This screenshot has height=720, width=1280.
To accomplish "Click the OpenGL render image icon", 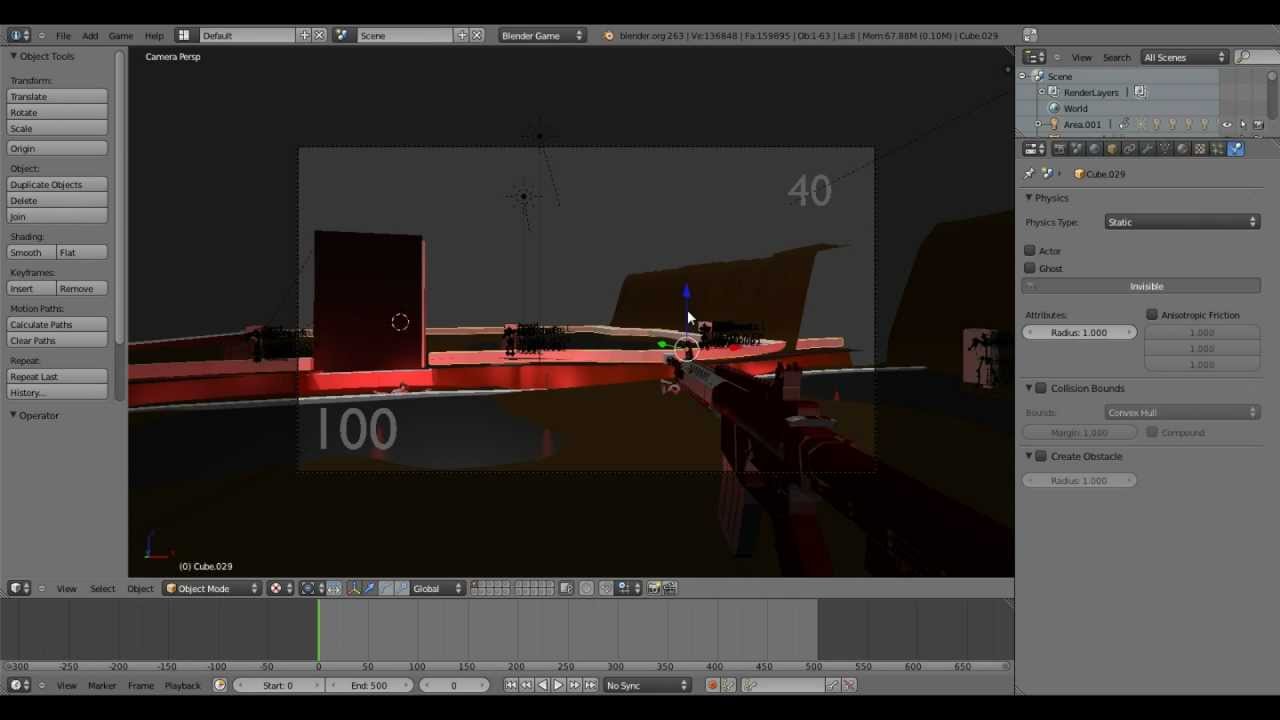I will click(653, 588).
